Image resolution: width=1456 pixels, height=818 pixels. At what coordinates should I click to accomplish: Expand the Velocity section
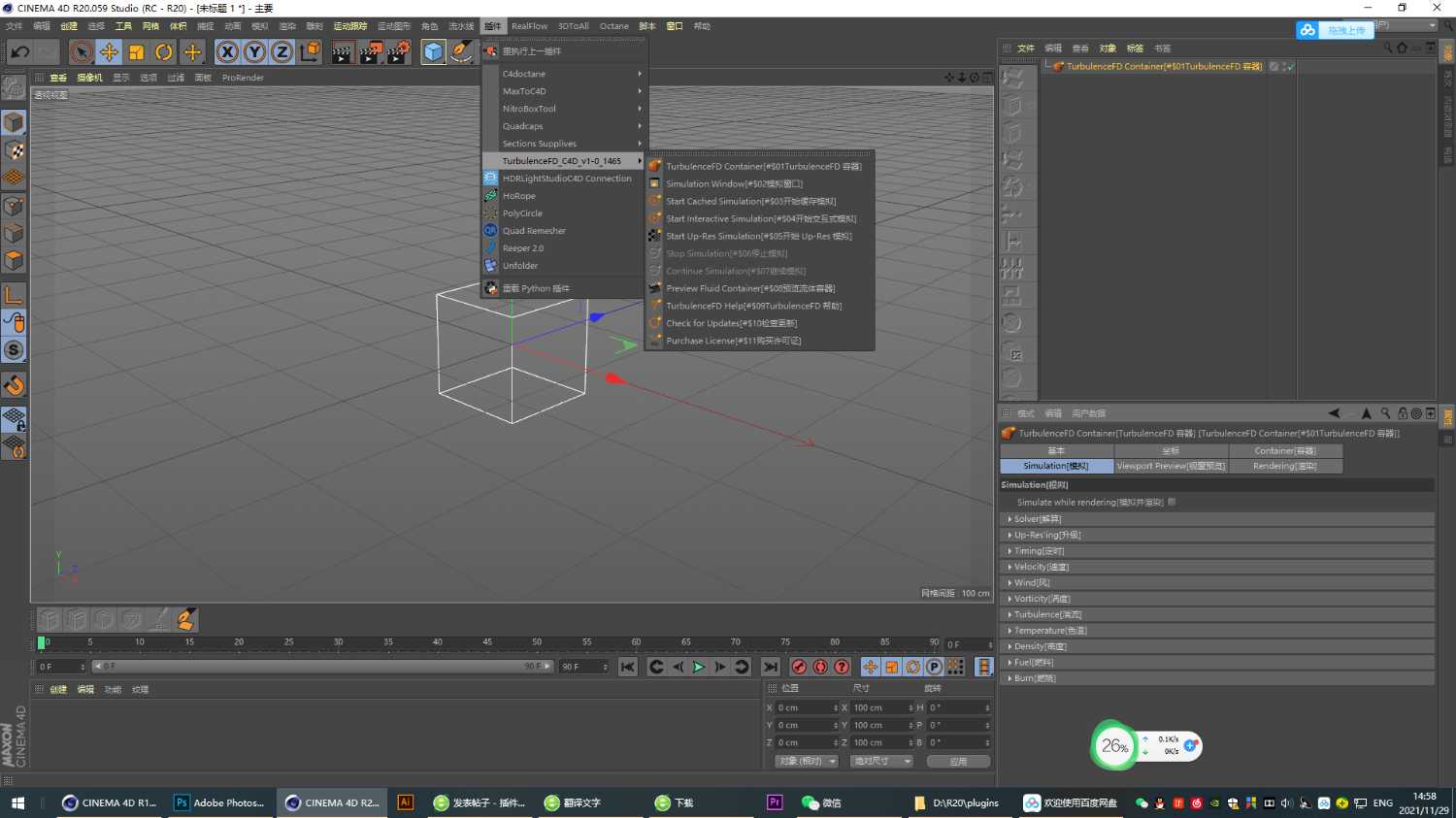(1217, 567)
